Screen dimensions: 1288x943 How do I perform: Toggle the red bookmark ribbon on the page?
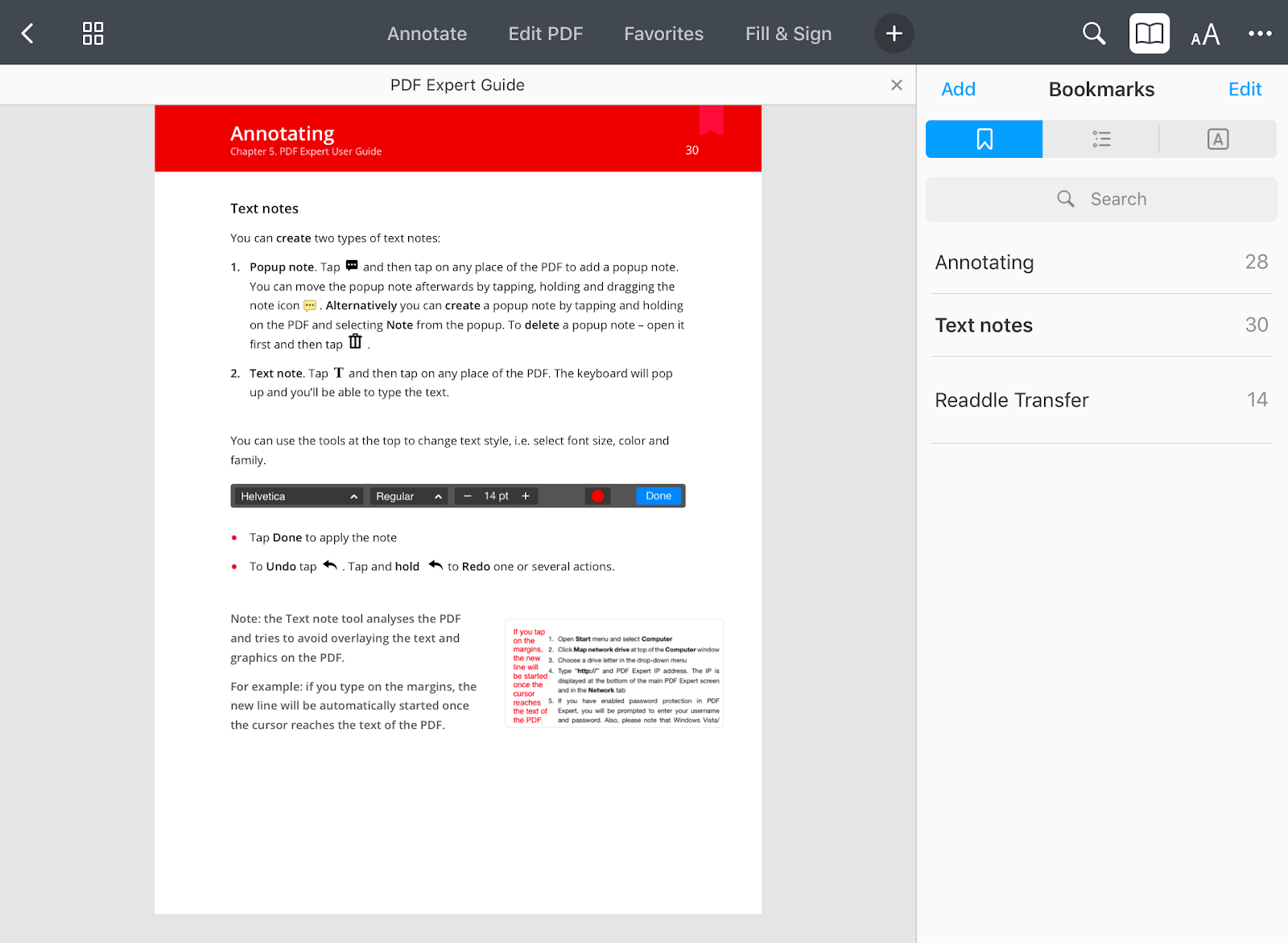pyautogui.click(x=711, y=119)
